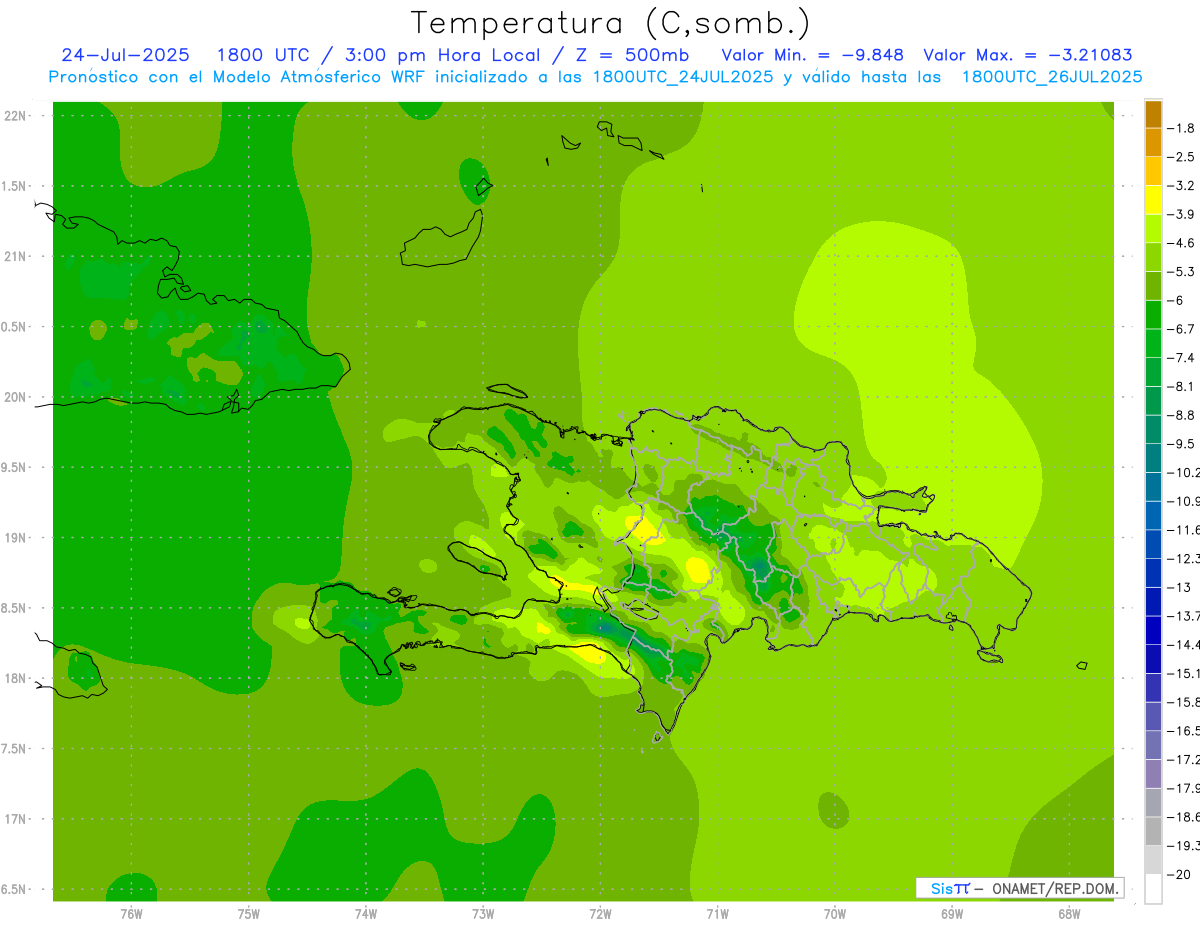
Task: Click the '-13' colorbar value
Action: [x=1181, y=587]
